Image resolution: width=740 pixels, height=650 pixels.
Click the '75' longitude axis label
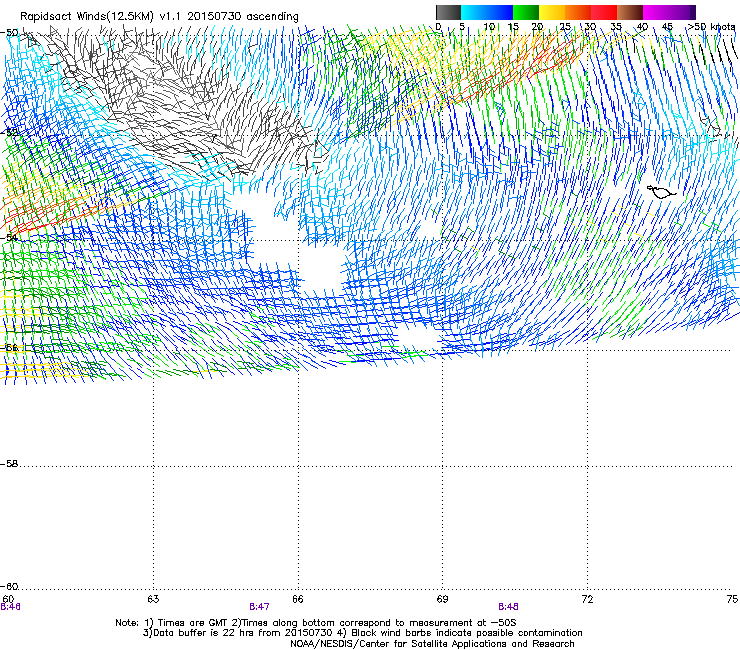[732, 599]
